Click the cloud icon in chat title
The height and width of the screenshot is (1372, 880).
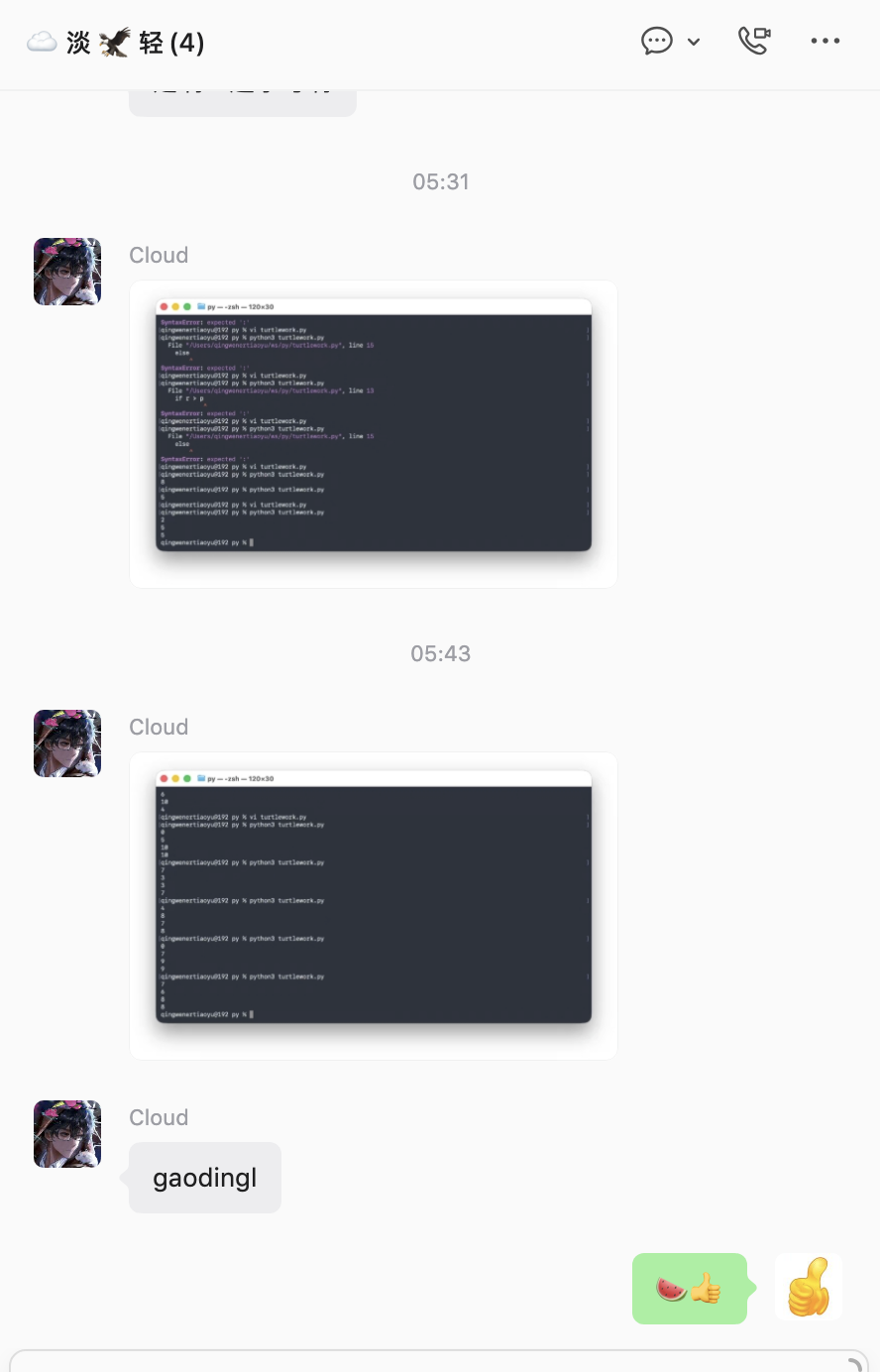point(42,42)
